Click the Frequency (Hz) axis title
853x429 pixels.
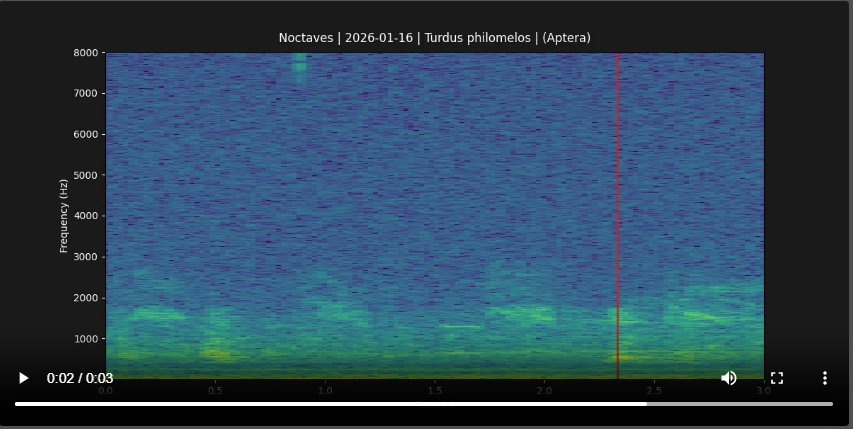point(64,216)
